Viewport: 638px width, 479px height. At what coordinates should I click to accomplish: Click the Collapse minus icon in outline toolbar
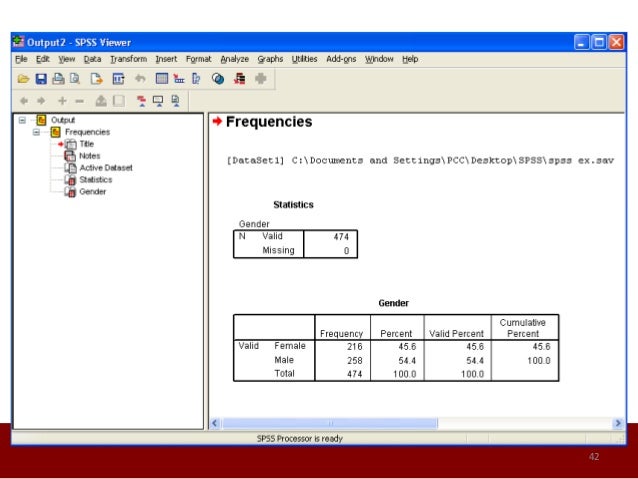80,101
